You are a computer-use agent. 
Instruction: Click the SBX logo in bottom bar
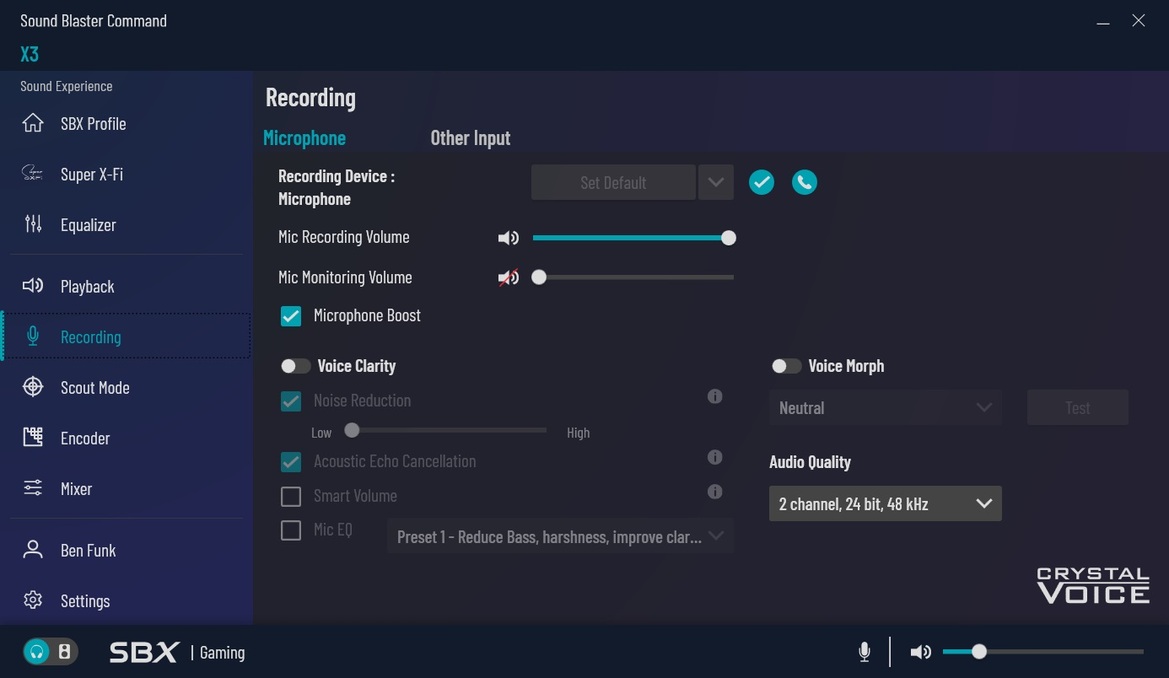[x=144, y=652]
